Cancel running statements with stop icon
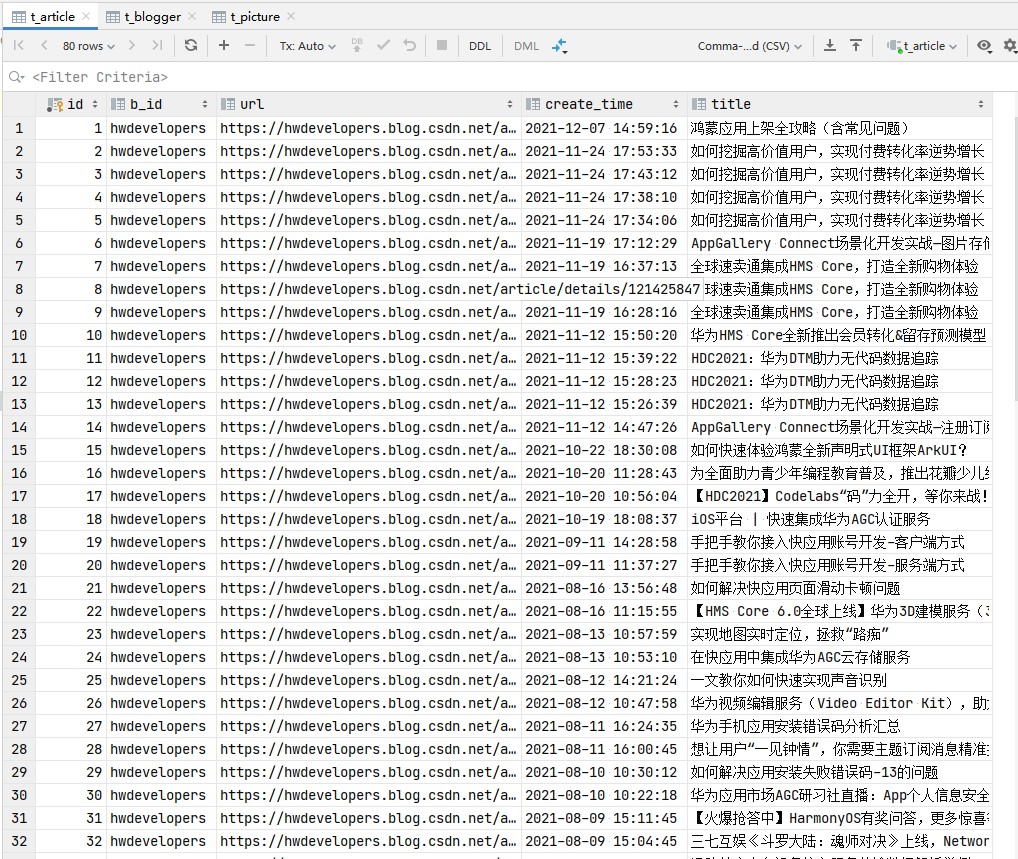Screen dimensions: 1018x859 coord(442,45)
